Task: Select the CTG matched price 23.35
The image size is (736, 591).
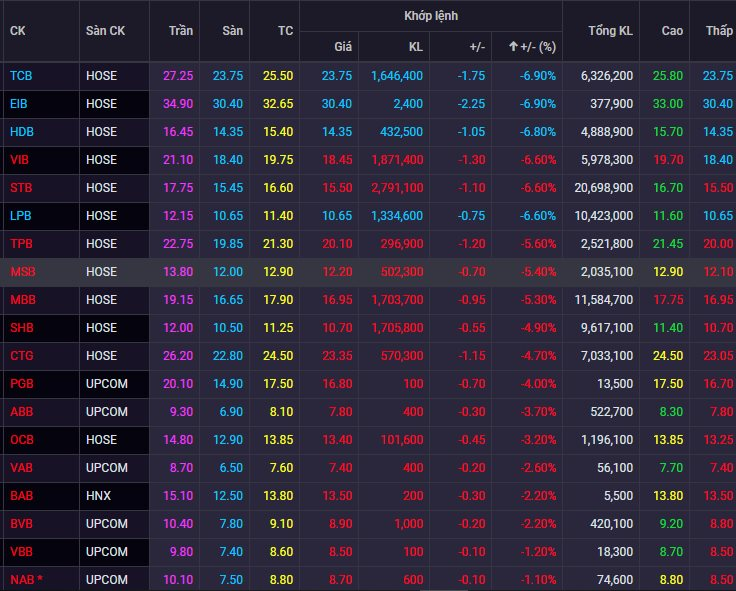Action: pyautogui.click(x=336, y=355)
